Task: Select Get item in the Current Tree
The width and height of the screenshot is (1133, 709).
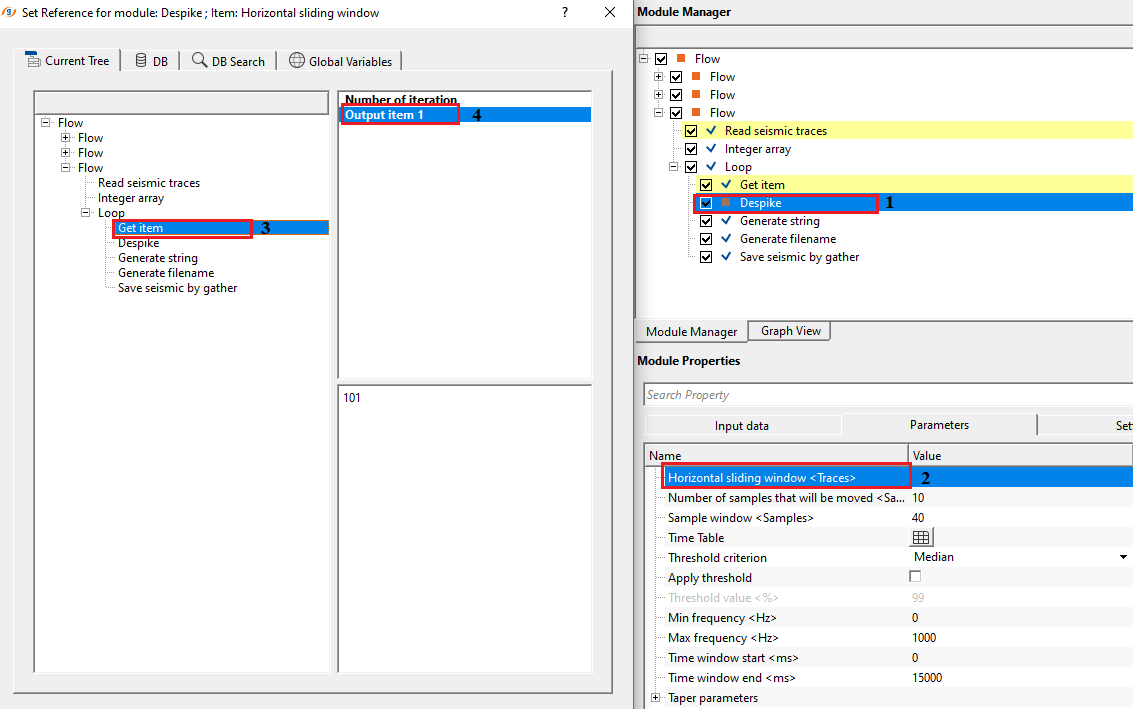Action: [140, 228]
